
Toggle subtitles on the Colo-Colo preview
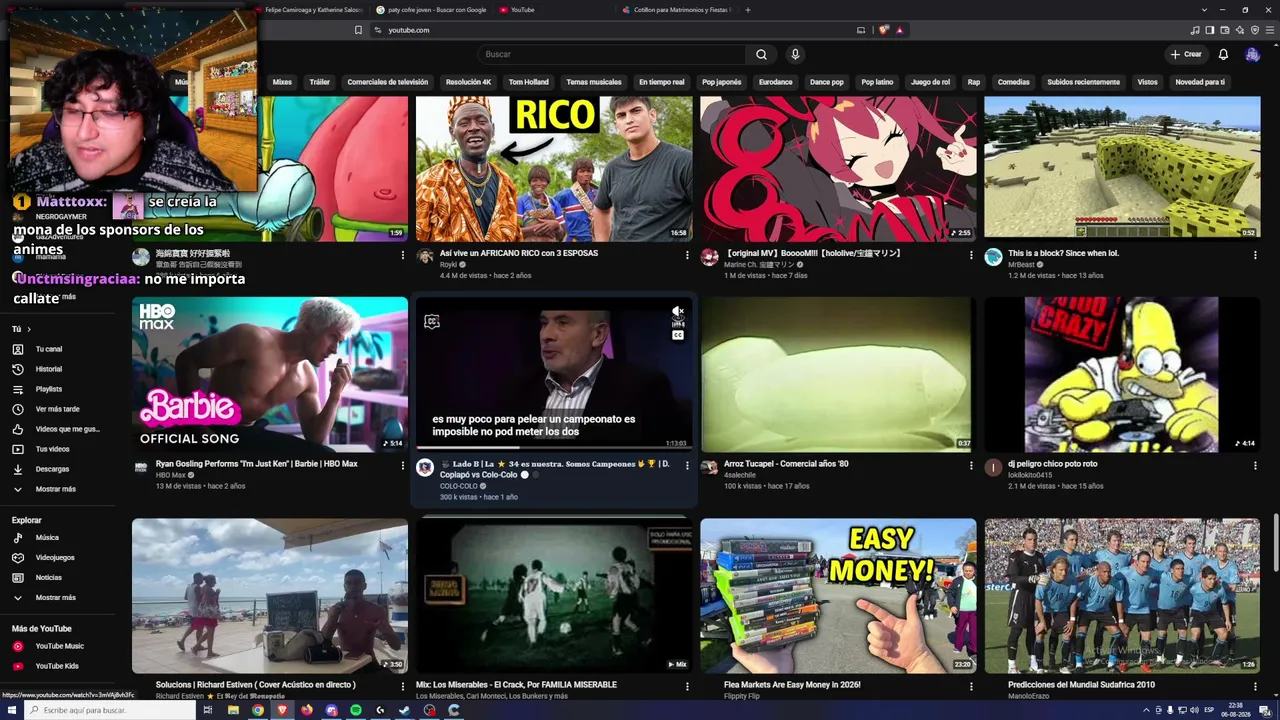pos(678,335)
